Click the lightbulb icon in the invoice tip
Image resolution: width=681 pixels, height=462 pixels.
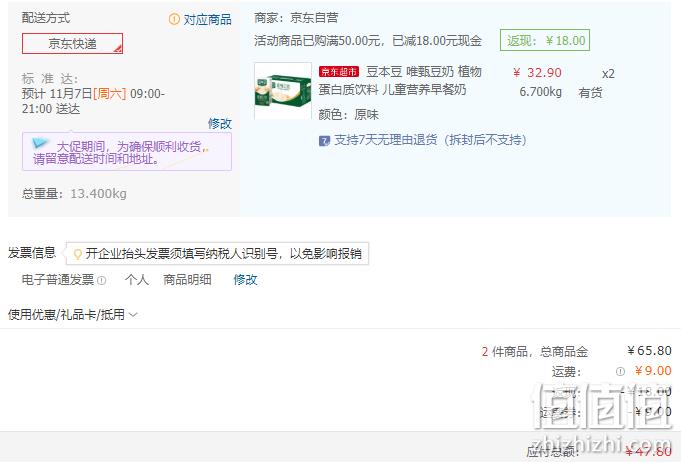77,254
